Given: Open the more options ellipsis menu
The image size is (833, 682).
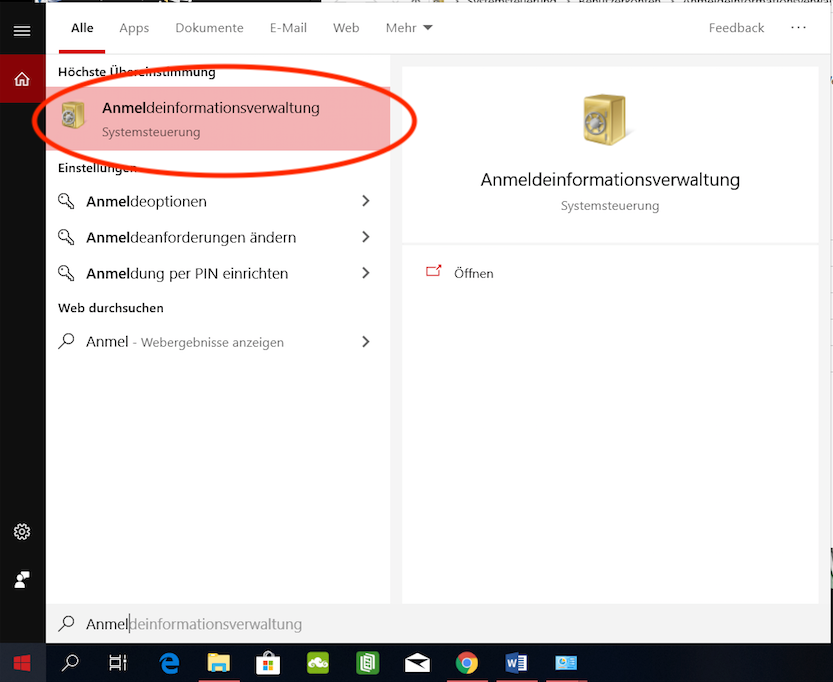Looking at the screenshot, I should click(798, 27).
